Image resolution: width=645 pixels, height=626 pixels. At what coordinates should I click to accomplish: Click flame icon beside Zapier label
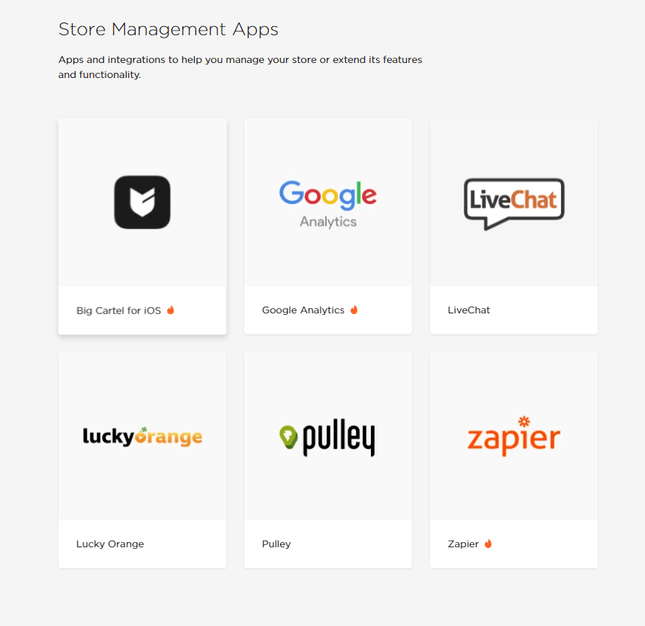point(488,544)
